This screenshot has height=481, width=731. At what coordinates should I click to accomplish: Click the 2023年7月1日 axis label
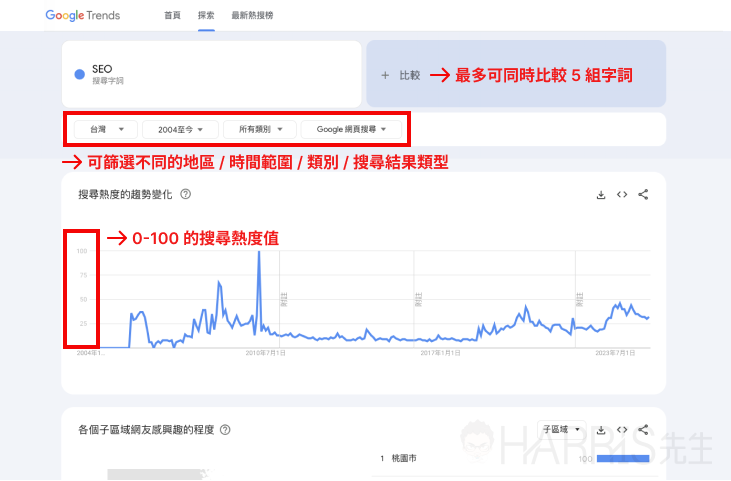pyautogui.click(x=615, y=353)
